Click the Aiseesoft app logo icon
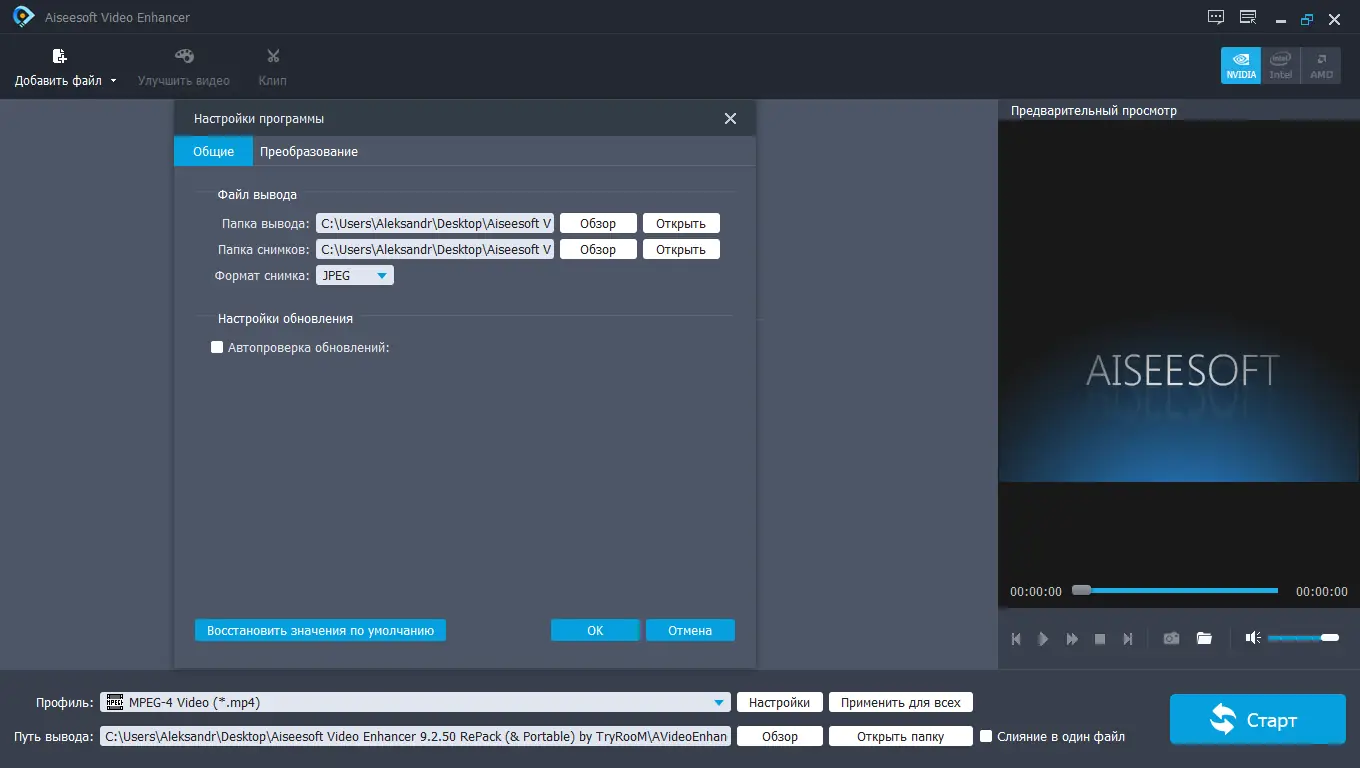Image resolution: width=1360 pixels, height=768 pixels. tap(23, 17)
